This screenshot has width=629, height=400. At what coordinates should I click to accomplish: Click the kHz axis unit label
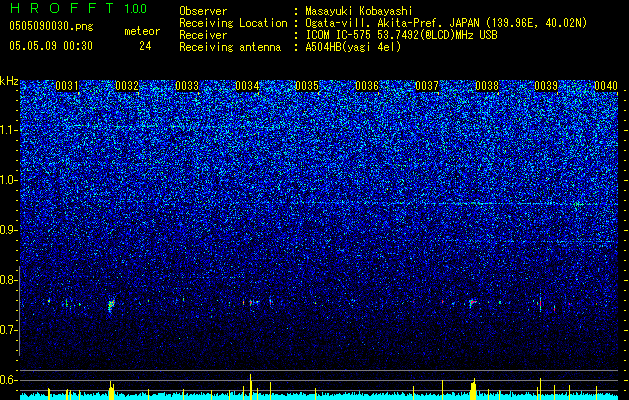pyautogui.click(x=9, y=81)
